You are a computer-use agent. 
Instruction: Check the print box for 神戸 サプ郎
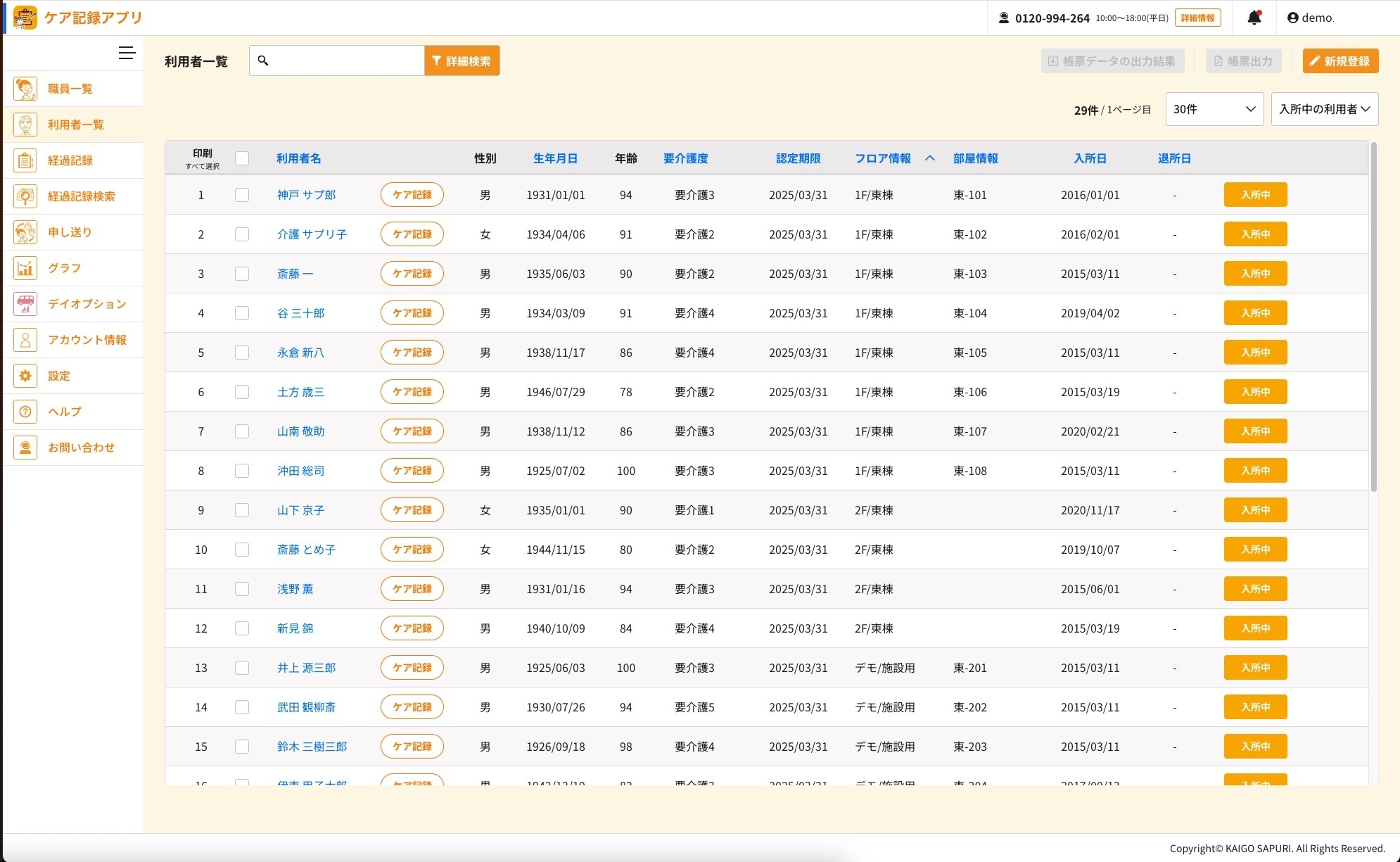(x=242, y=195)
